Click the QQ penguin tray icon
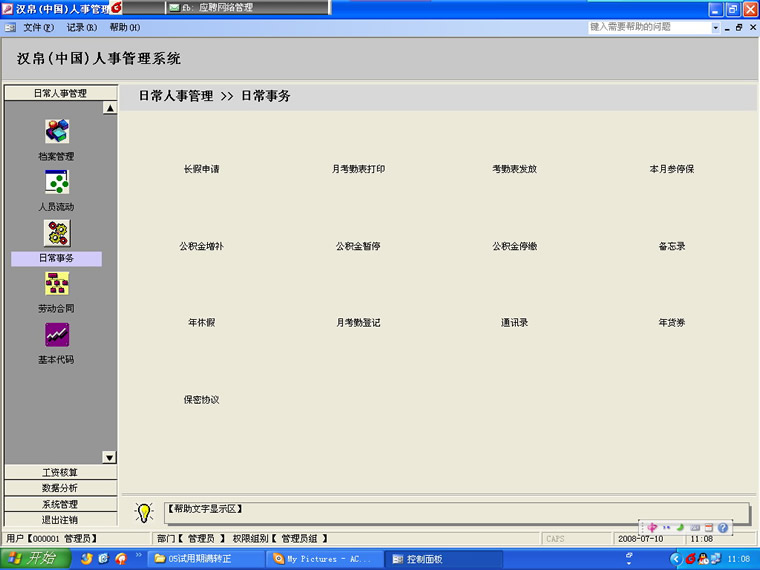This screenshot has height=570, width=760. [x=703, y=559]
